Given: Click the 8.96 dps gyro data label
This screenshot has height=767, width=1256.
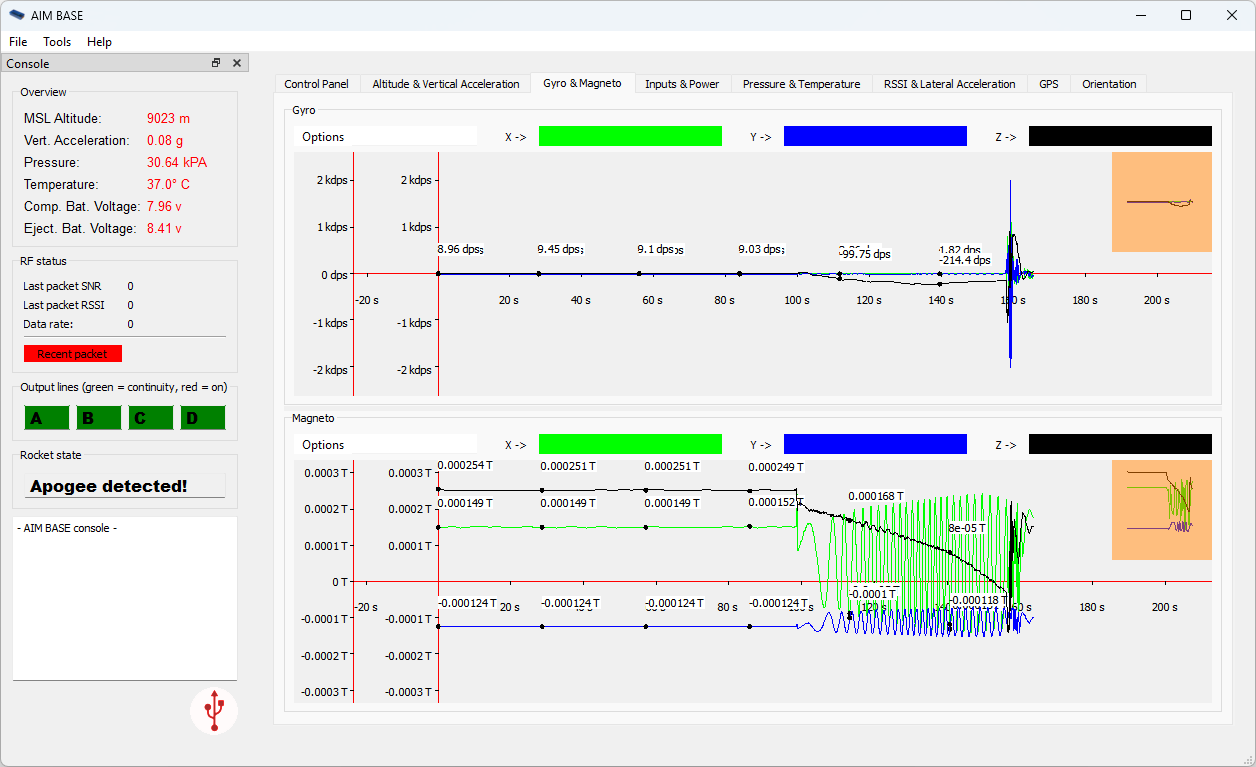Looking at the screenshot, I should (460, 250).
